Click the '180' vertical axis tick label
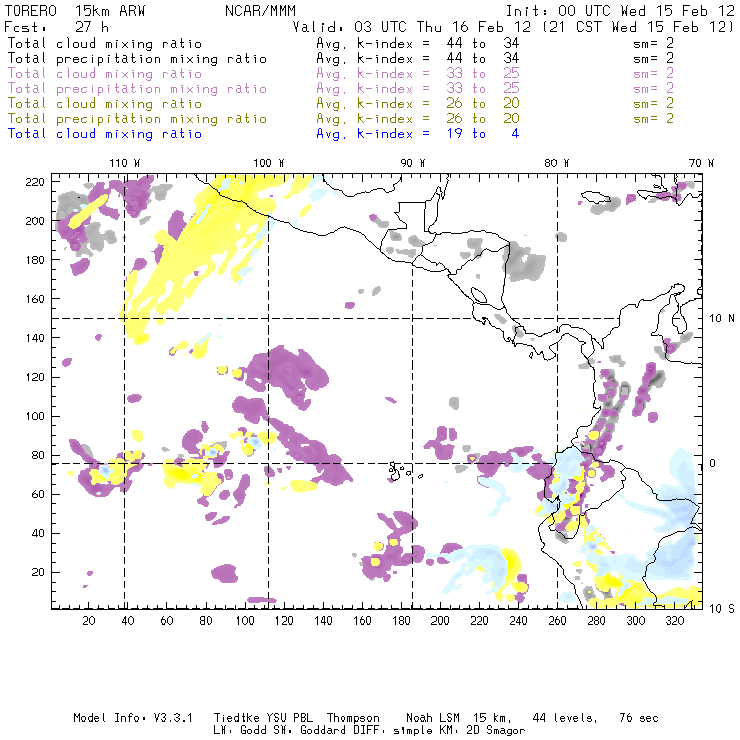740x740 pixels. (35, 260)
